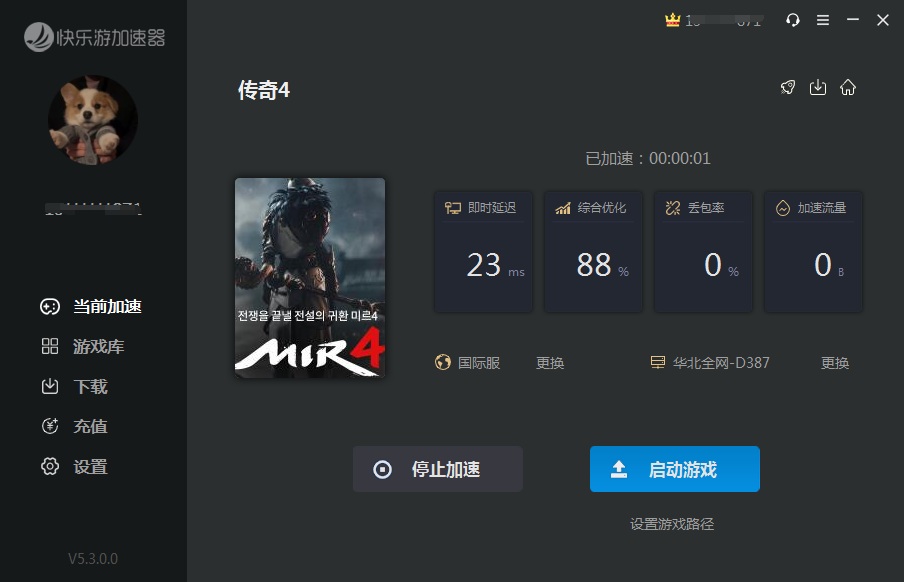Click the yen icon for 充值

tap(50, 426)
